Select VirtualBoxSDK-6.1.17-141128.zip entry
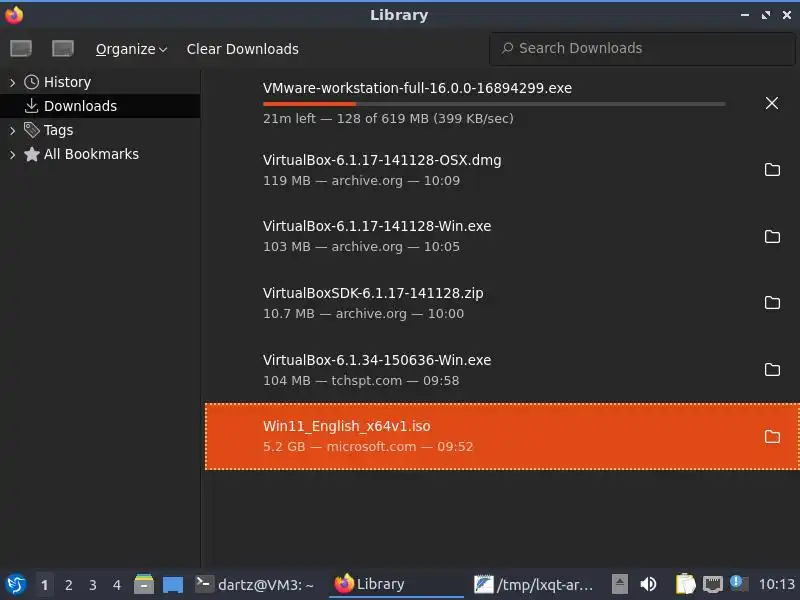The height and width of the screenshot is (600, 800). click(502, 303)
